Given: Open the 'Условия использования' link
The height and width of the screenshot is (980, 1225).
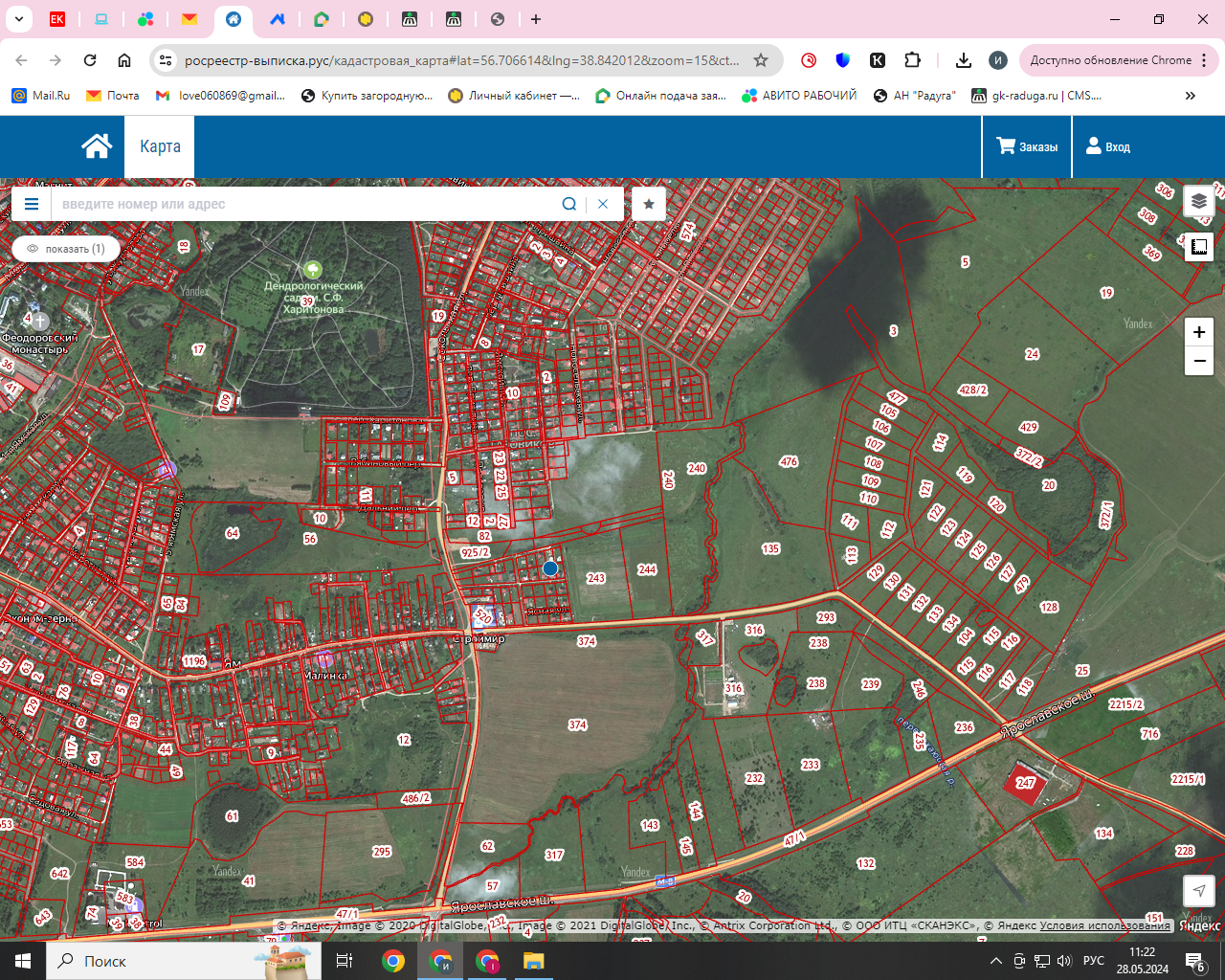Looking at the screenshot, I should pos(1104,925).
